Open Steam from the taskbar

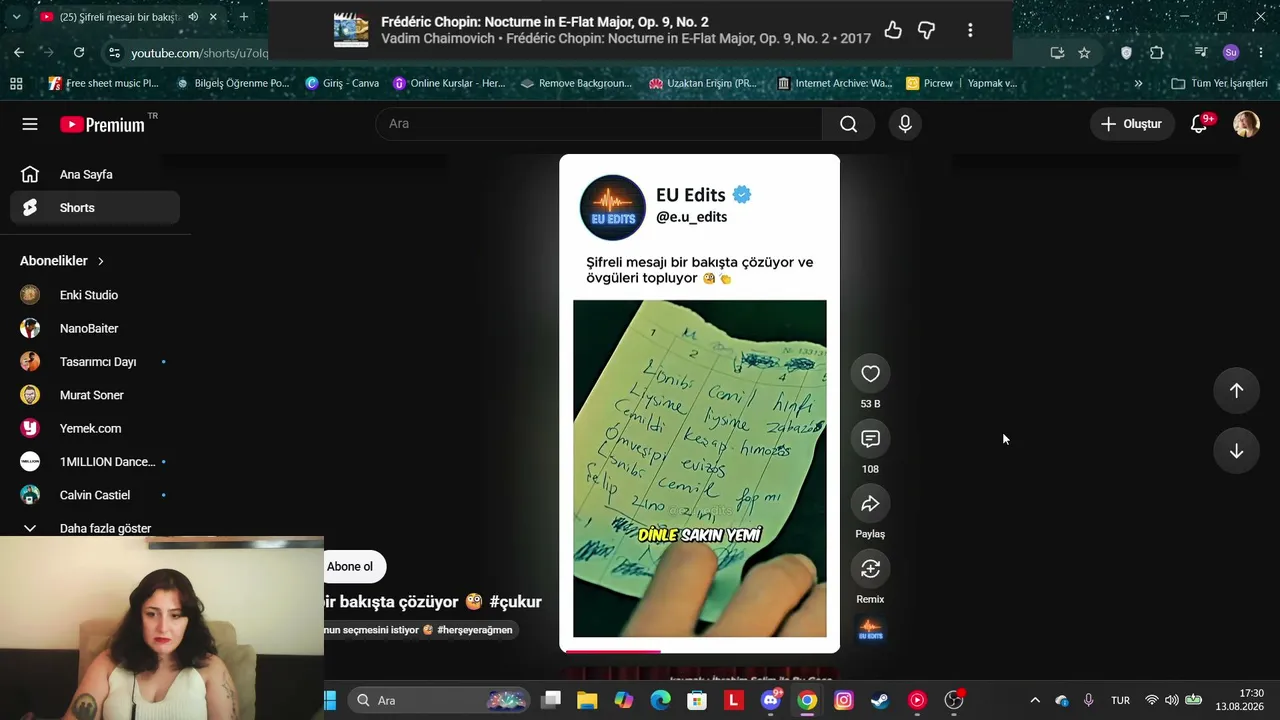[x=880, y=701]
